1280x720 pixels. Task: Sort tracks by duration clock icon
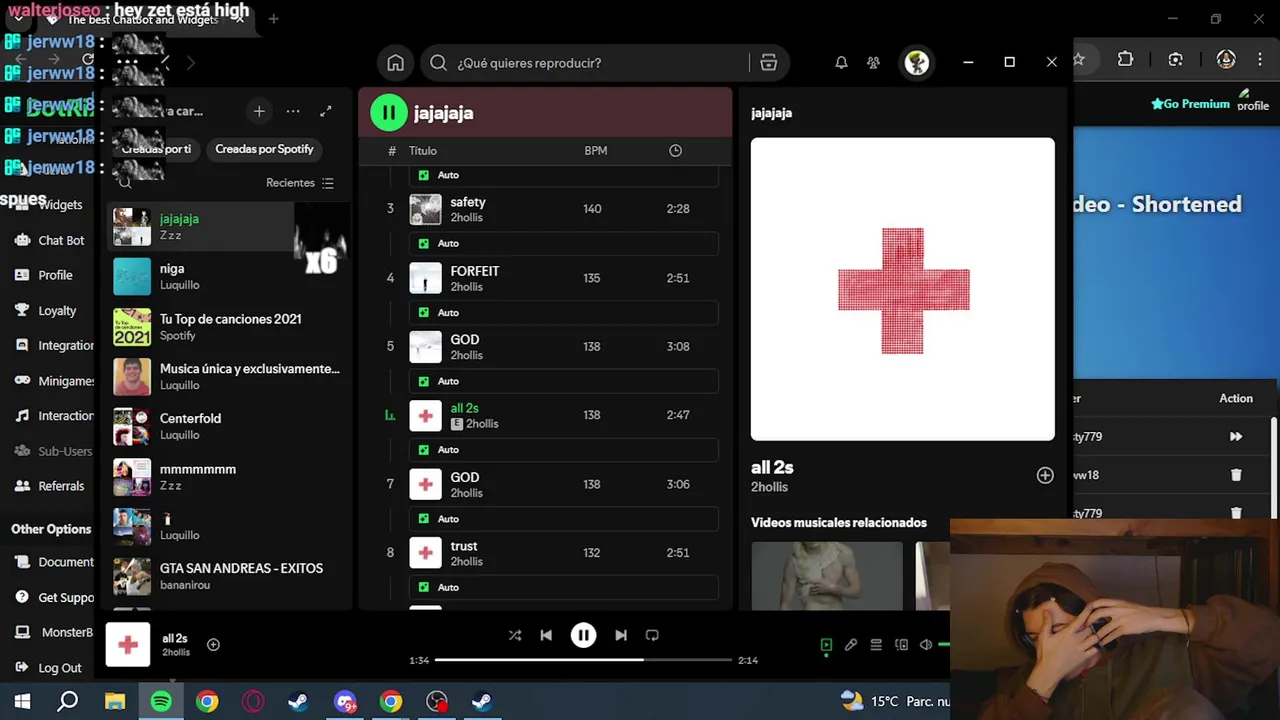(x=675, y=151)
